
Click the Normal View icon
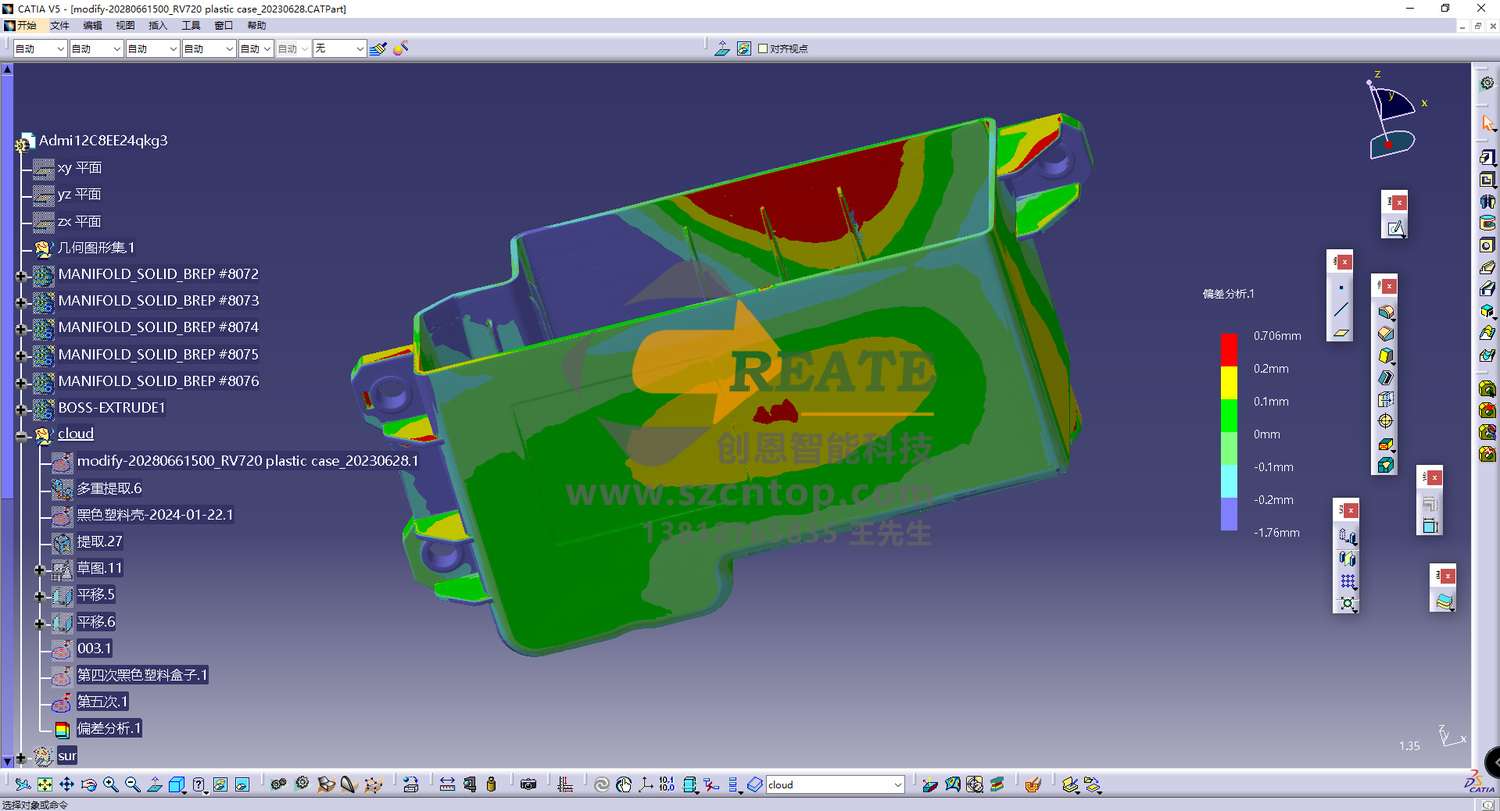154,785
